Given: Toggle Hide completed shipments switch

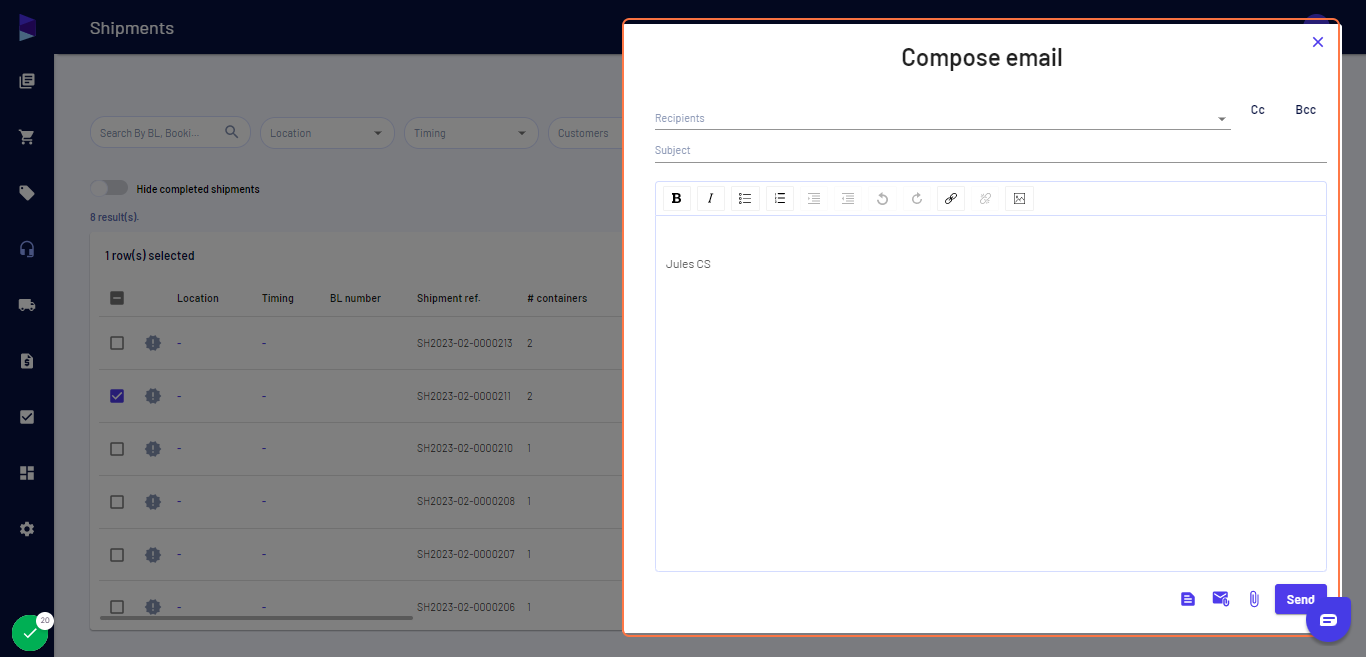Looking at the screenshot, I should tap(109, 188).
